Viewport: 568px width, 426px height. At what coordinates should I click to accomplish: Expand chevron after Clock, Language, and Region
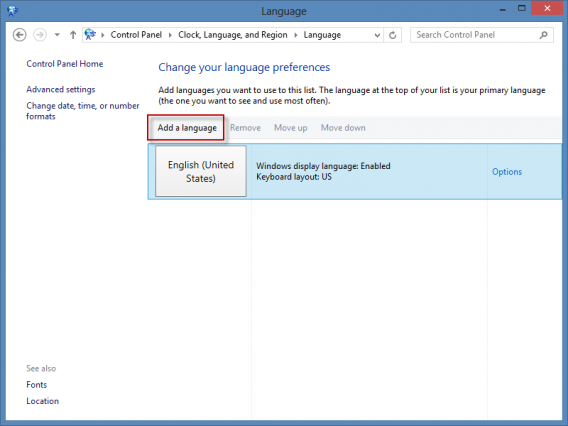(296, 35)
